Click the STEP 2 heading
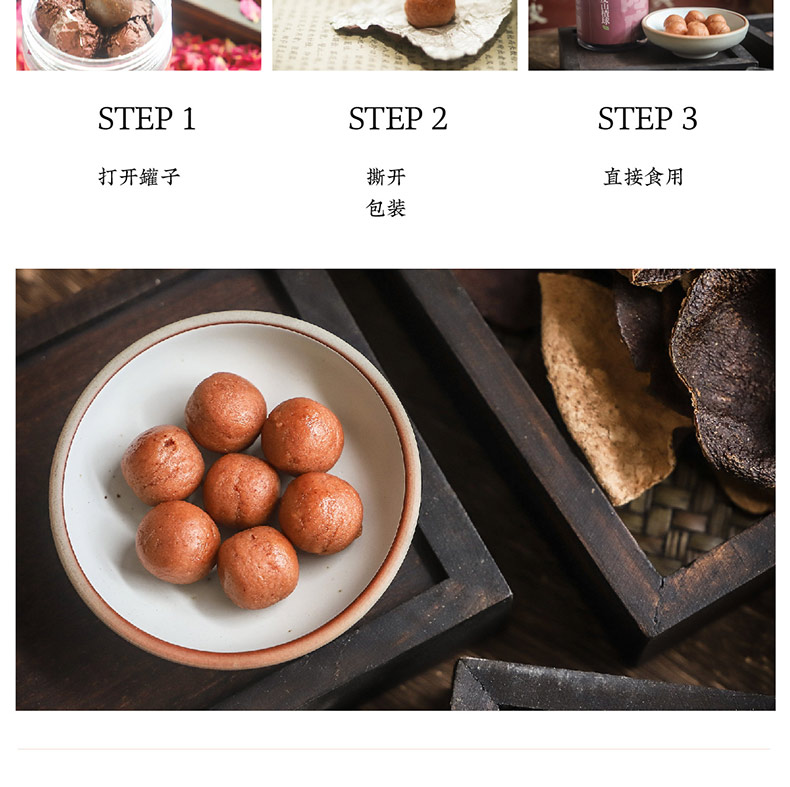 point(398,119)
